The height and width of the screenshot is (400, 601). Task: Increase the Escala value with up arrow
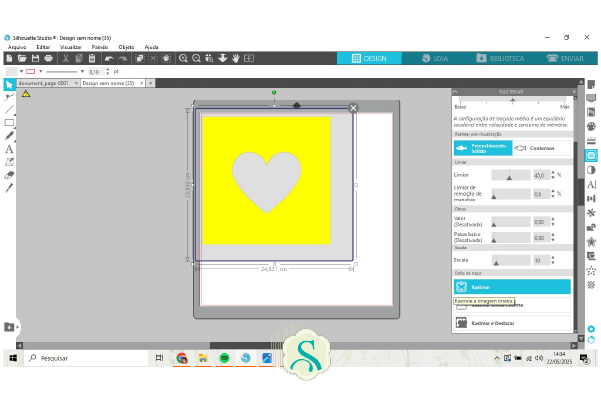point(553,258)
